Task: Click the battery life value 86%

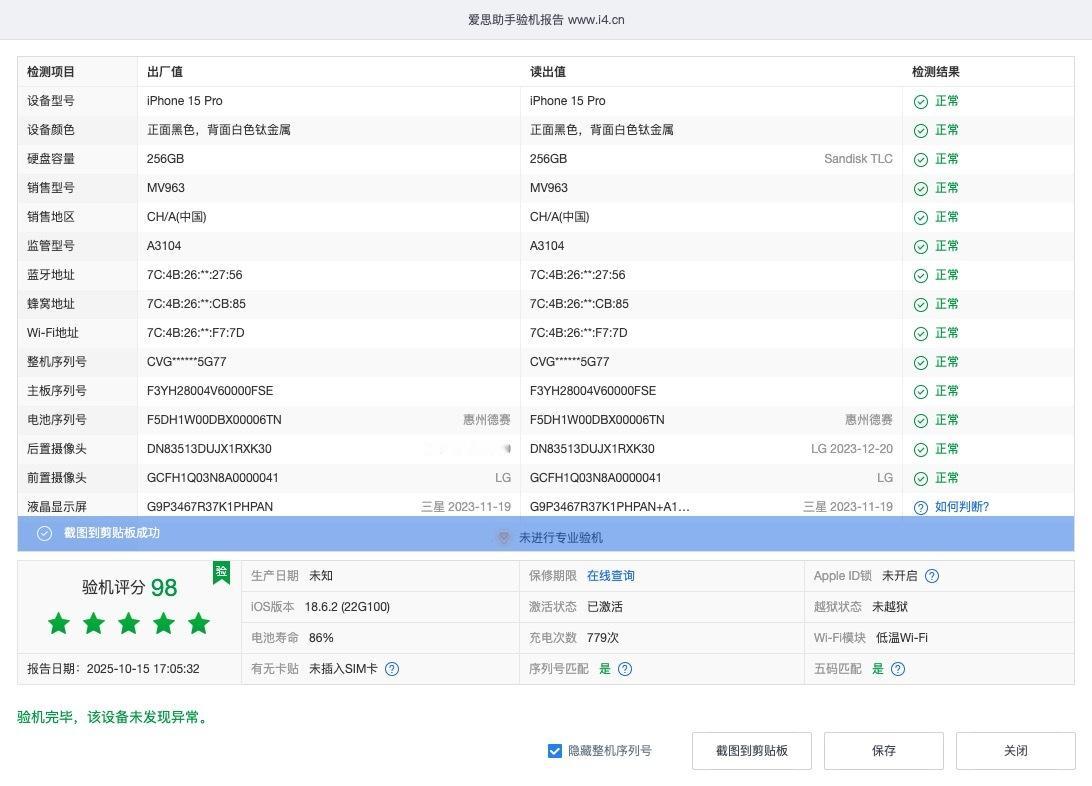Action: click(x=321, y=638)
